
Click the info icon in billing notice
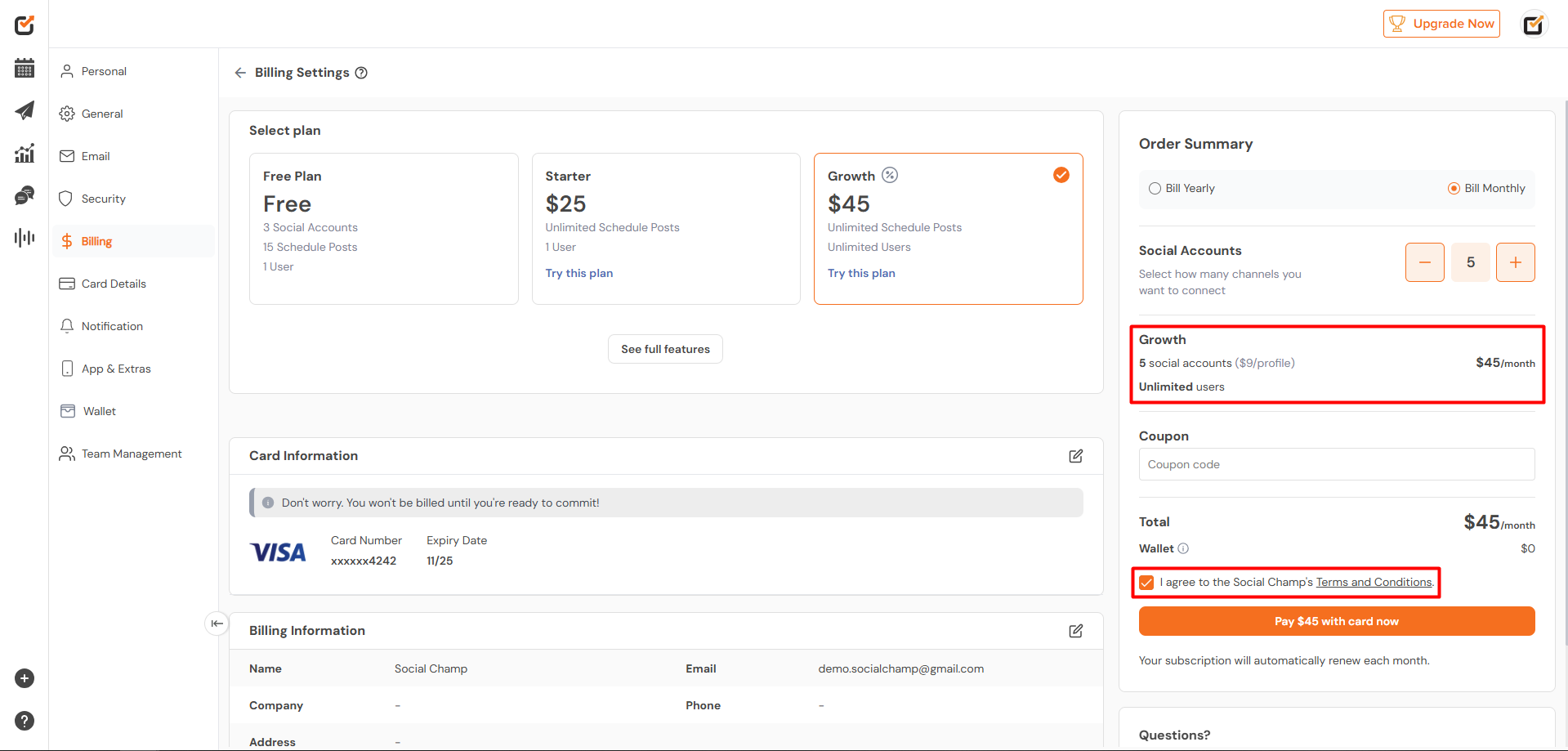268,503
